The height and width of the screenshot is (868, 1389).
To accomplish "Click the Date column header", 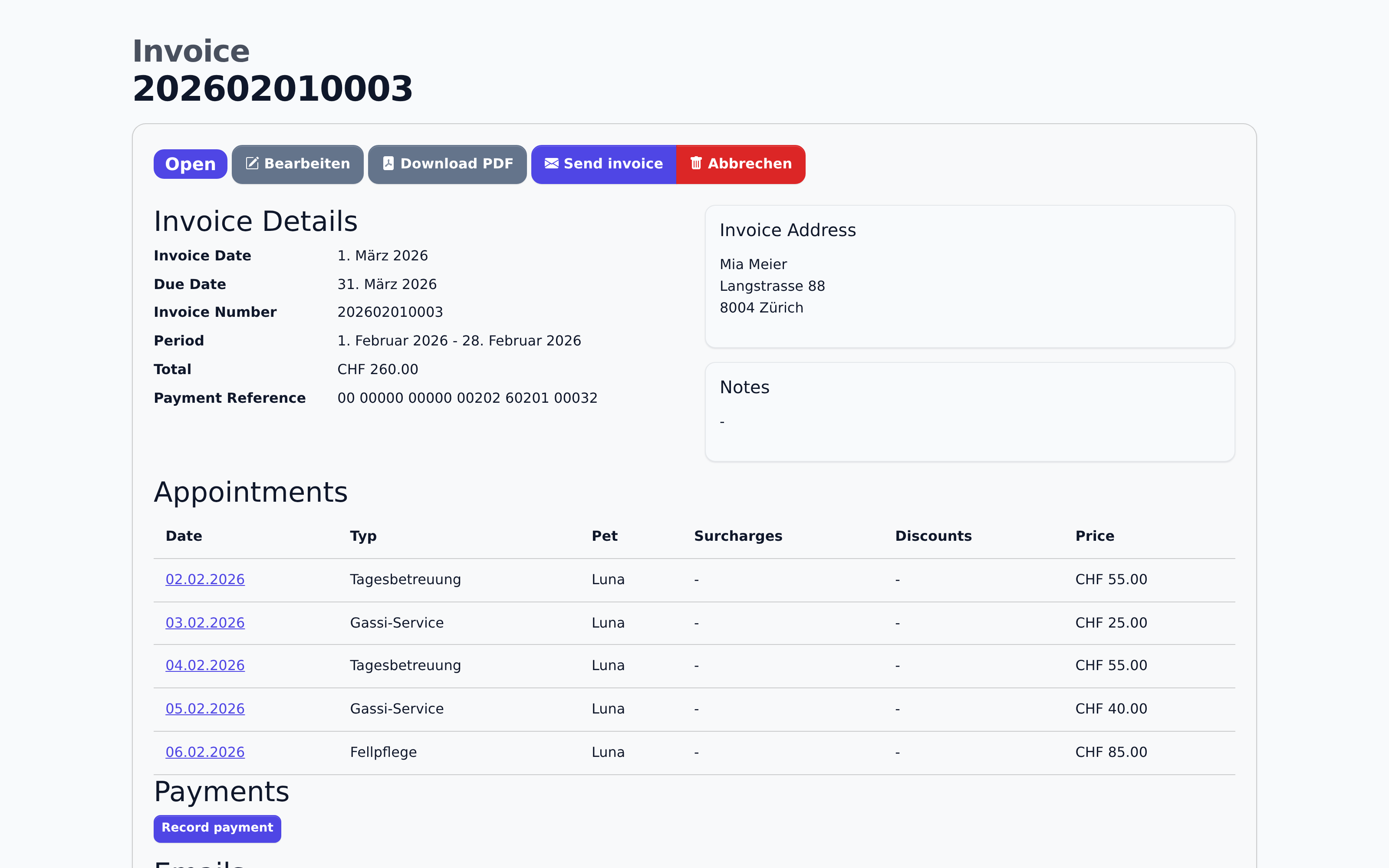I will 184,536.
